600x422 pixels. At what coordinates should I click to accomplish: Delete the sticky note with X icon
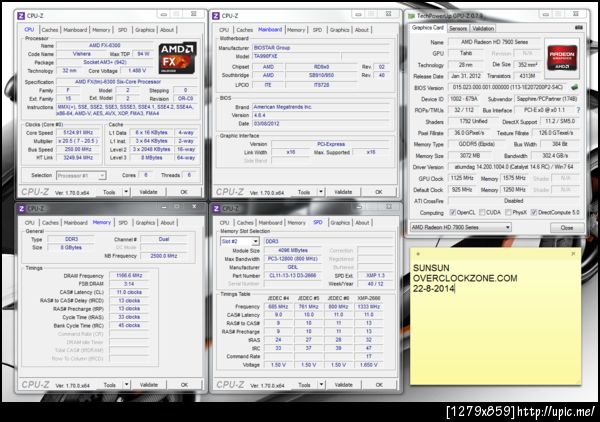(x=573, y=254)
